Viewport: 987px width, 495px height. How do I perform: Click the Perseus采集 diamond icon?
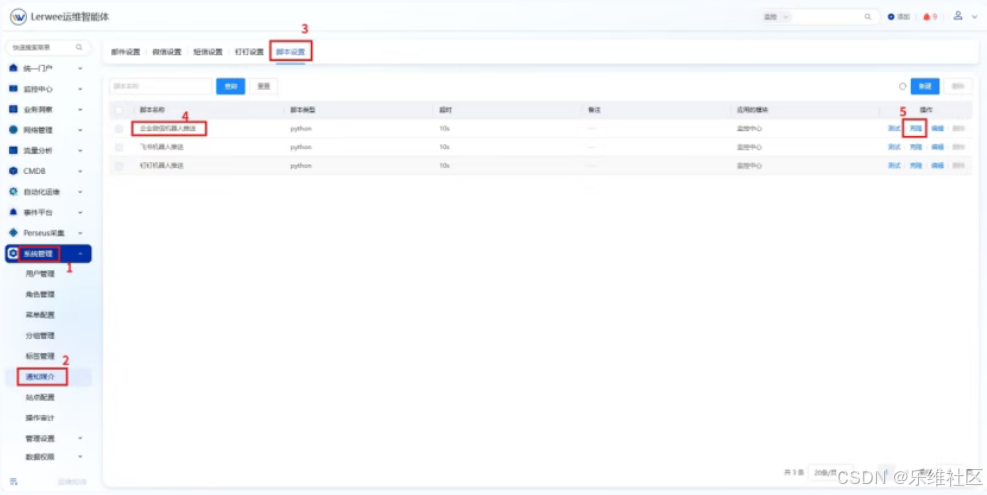[13, 232]
